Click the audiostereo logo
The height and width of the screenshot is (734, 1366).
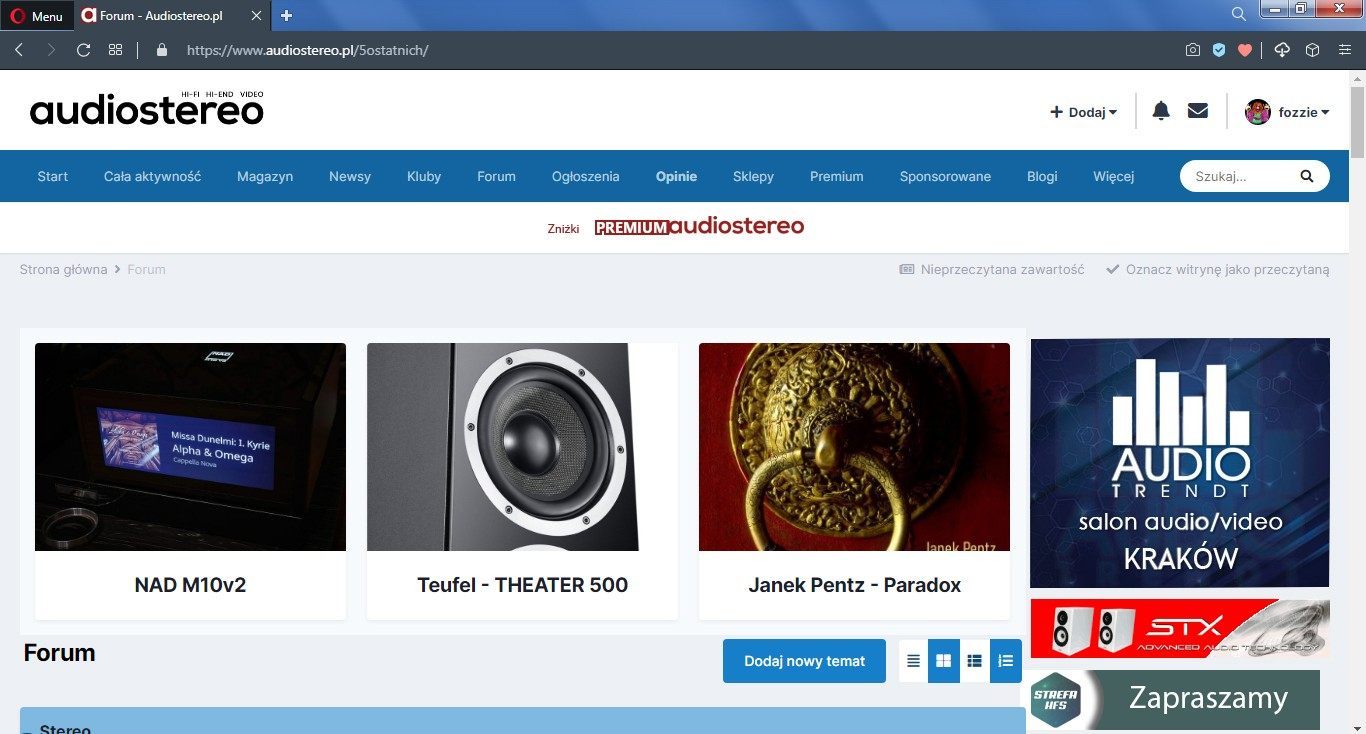coord(147,109)
